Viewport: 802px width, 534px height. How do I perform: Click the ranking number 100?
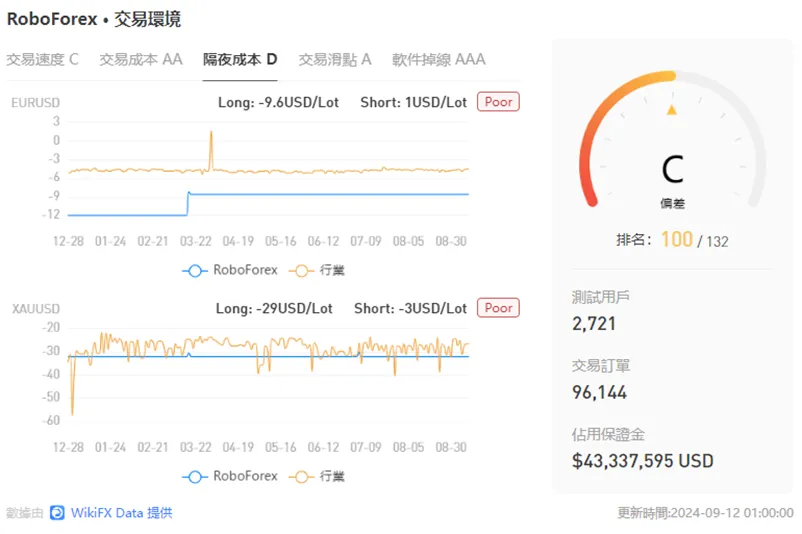[x=677, y=239]
